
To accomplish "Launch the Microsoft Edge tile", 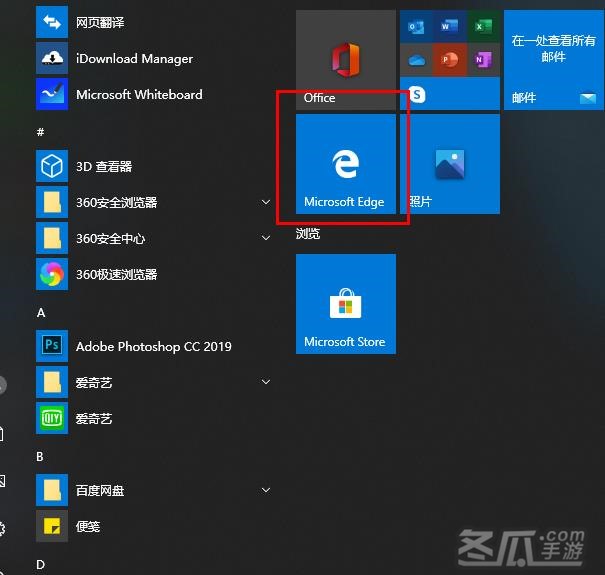I will (x=346, y=164).
